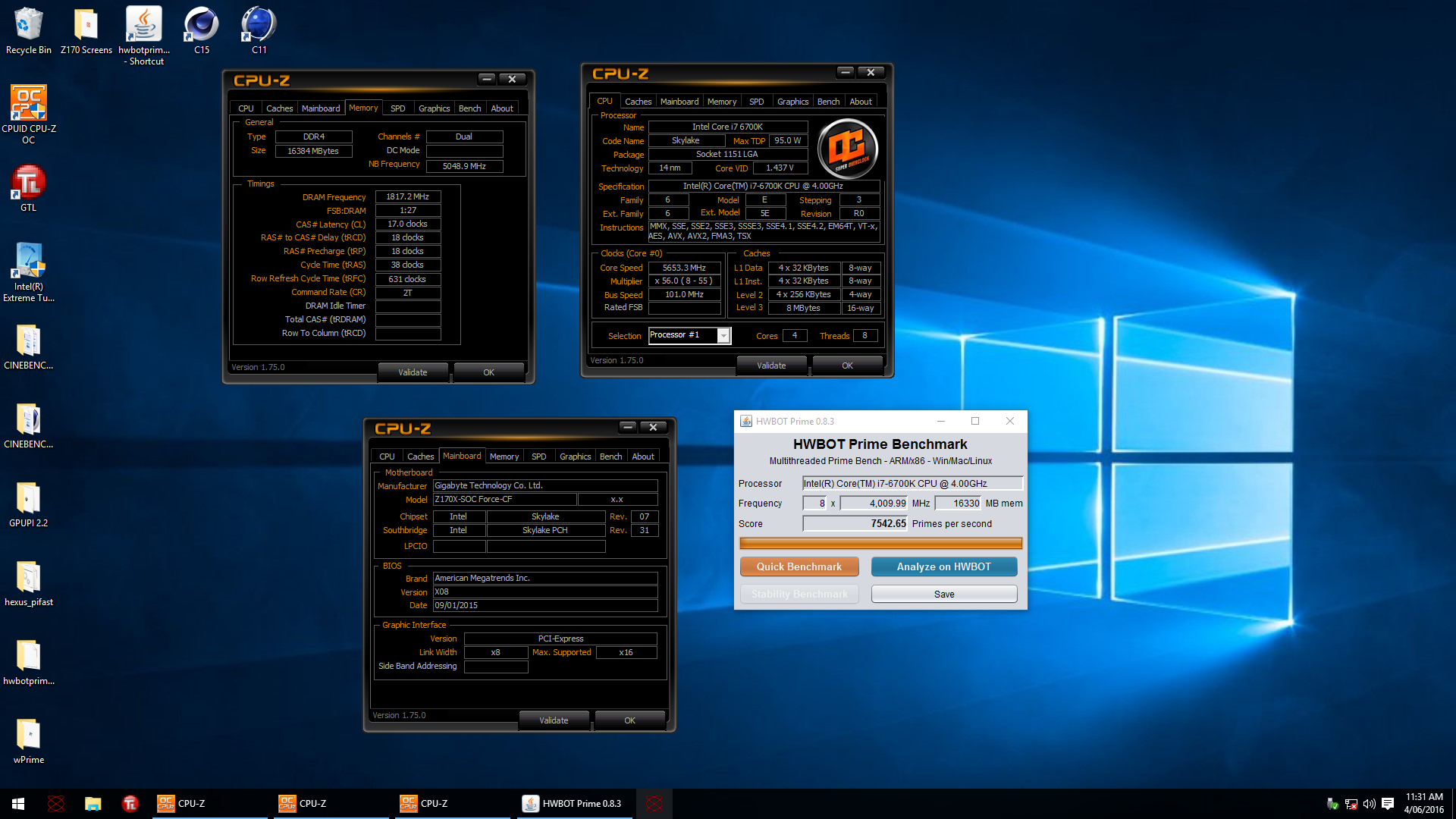Click the 4,009.99 MHz frequency field
The image size is (1456, 819).
coord(874,504)
